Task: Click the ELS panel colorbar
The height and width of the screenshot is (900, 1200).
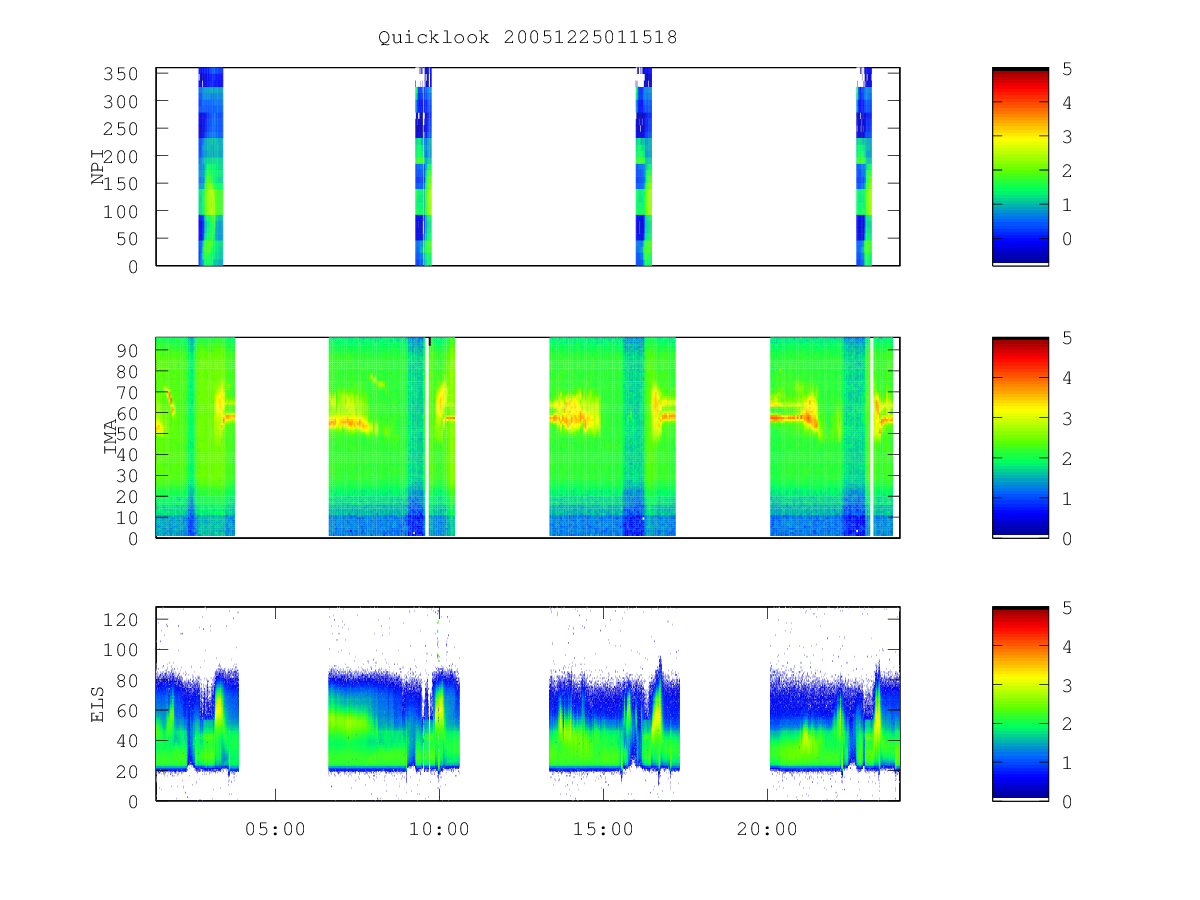Action: 1020,704
